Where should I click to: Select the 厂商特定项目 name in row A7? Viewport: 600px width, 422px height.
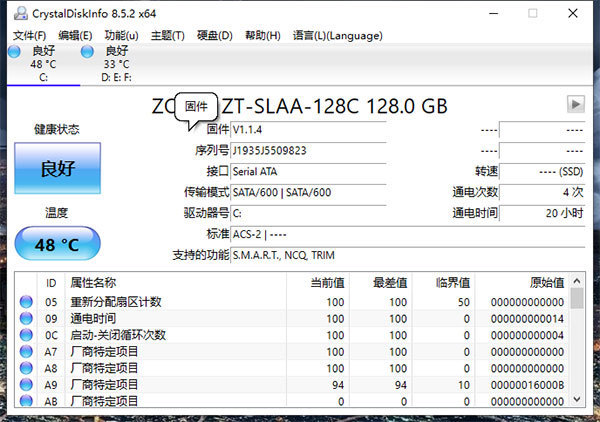pos(104,352)
